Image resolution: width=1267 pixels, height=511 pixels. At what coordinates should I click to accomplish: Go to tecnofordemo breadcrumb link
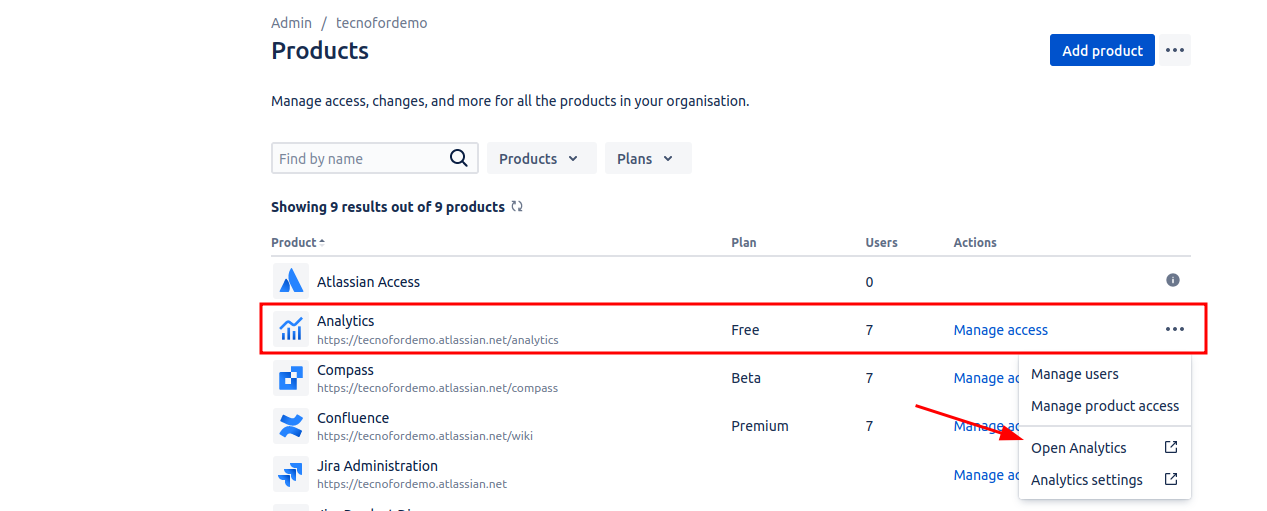click(x=381, y=22)
